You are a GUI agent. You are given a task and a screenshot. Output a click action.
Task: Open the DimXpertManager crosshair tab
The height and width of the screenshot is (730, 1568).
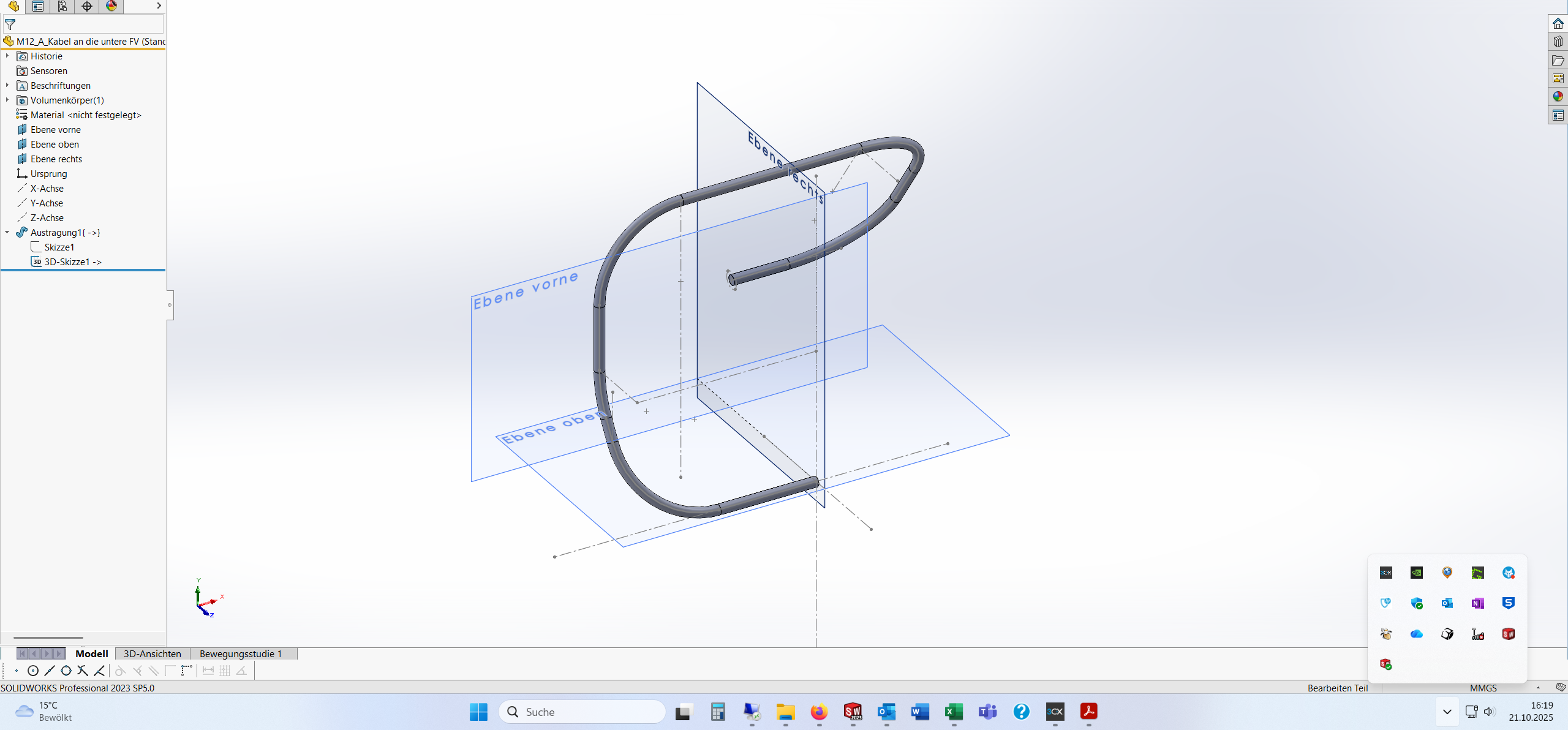[x=87, y=6]
